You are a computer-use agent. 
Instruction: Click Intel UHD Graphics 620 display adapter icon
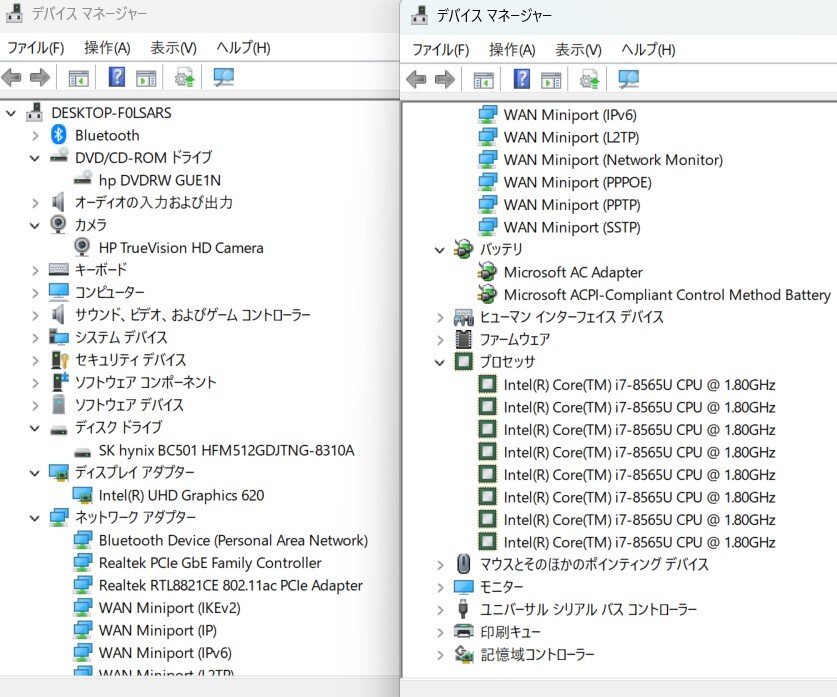tap(82, 495)
